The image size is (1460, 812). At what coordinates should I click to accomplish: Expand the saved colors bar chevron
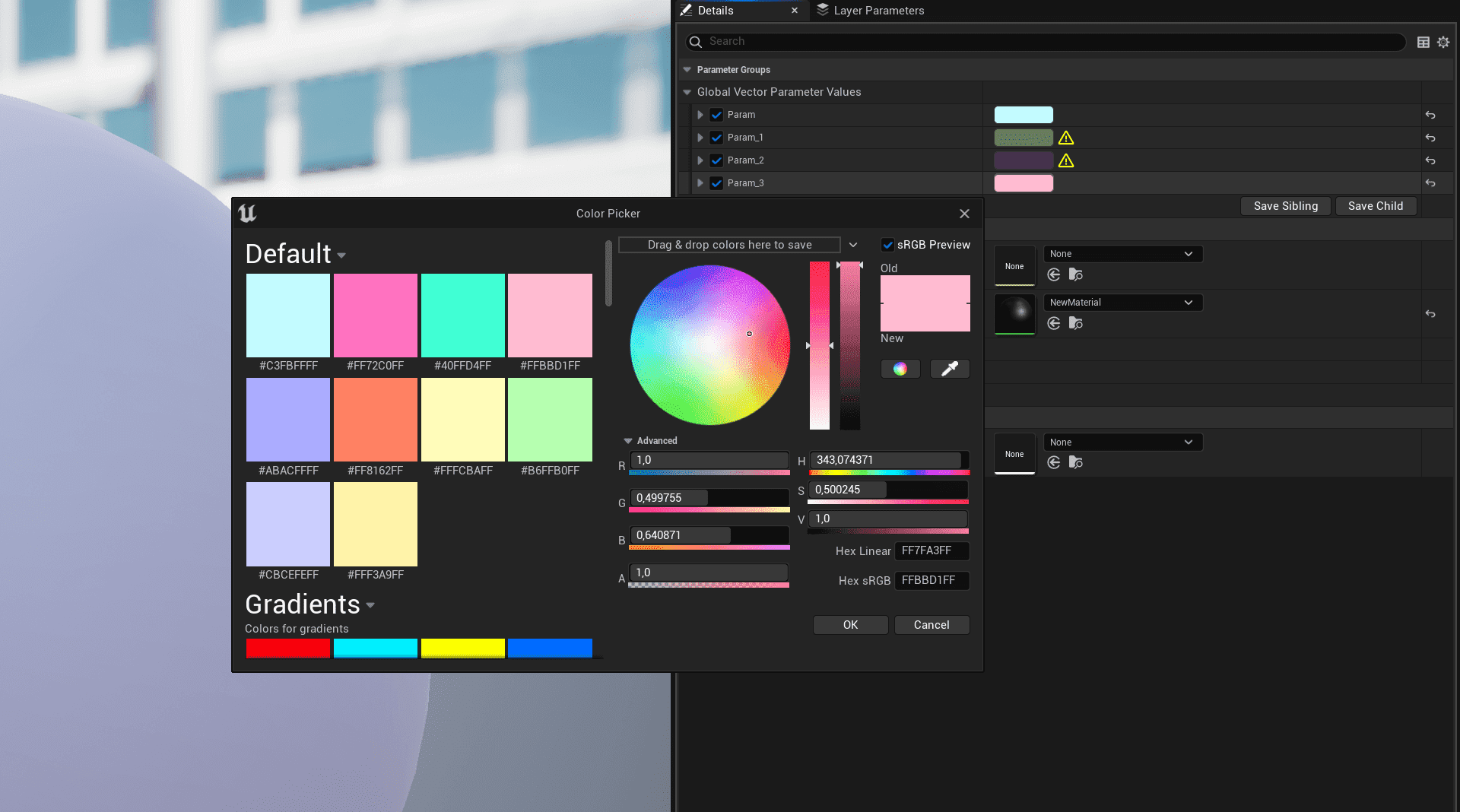[853, 245]
